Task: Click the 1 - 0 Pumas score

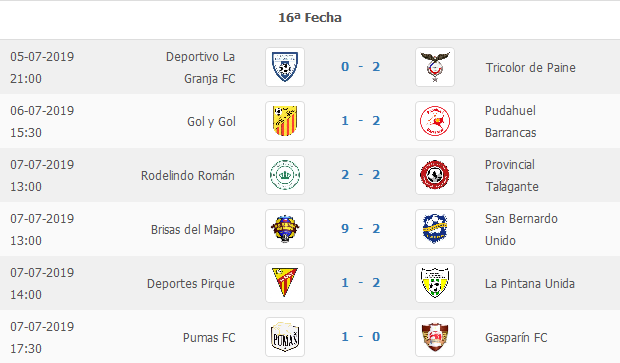Action: pos(361,337)
